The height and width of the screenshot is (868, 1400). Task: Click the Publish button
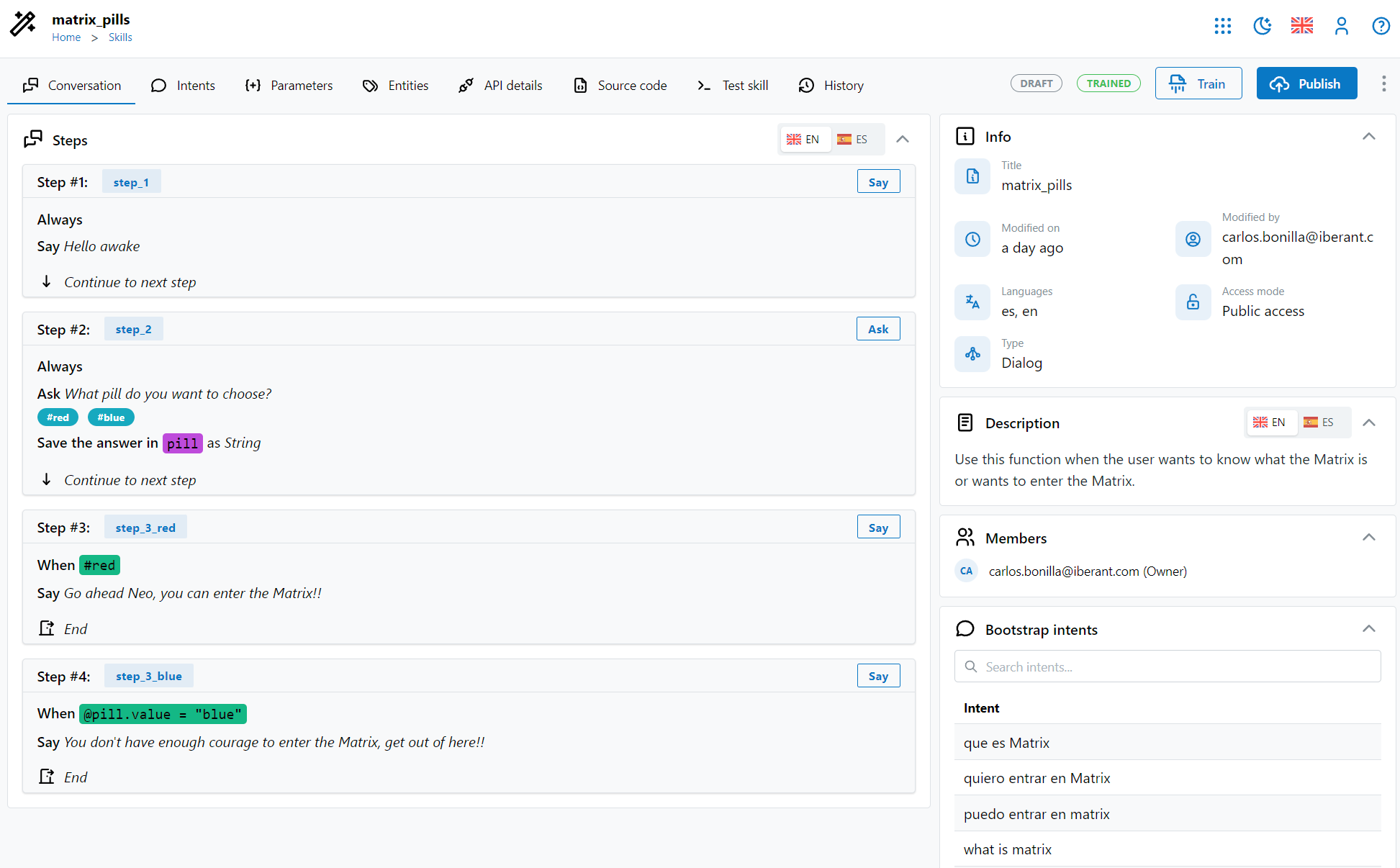click(x=1307, y=83)
